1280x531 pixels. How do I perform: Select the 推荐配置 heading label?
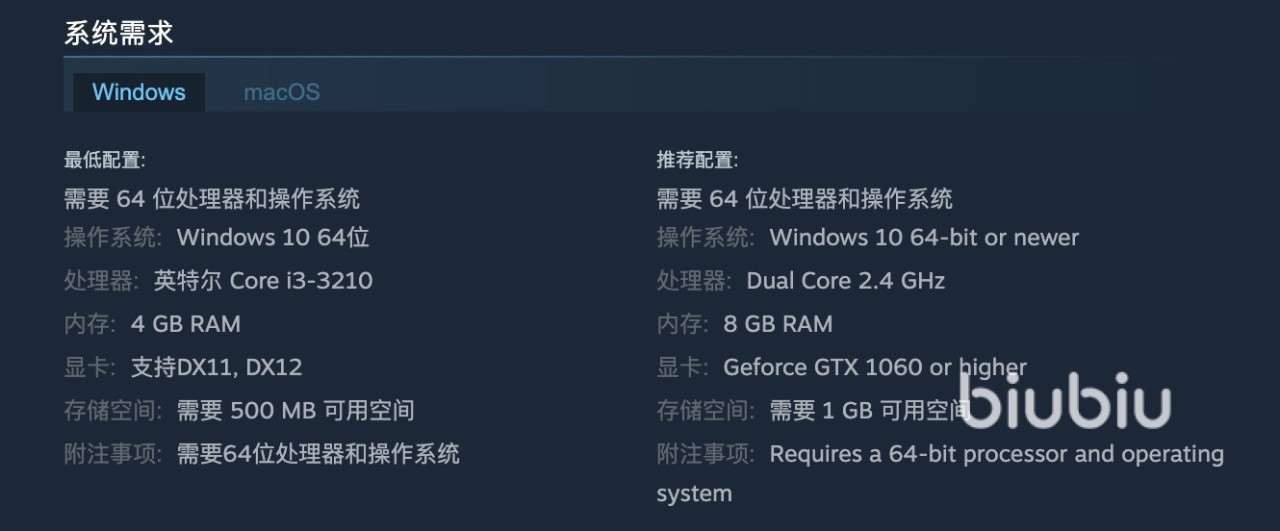[x=697, y=160]
